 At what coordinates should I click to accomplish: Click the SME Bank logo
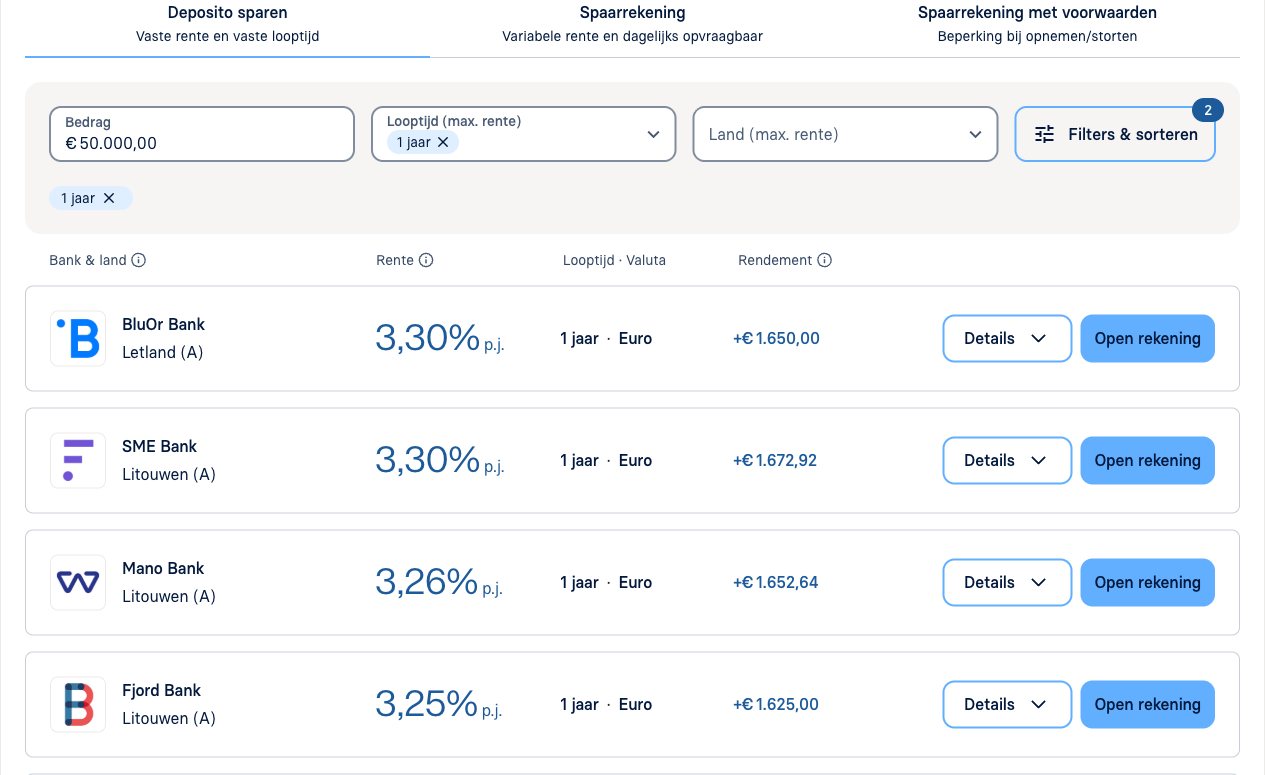click(78, 460)
